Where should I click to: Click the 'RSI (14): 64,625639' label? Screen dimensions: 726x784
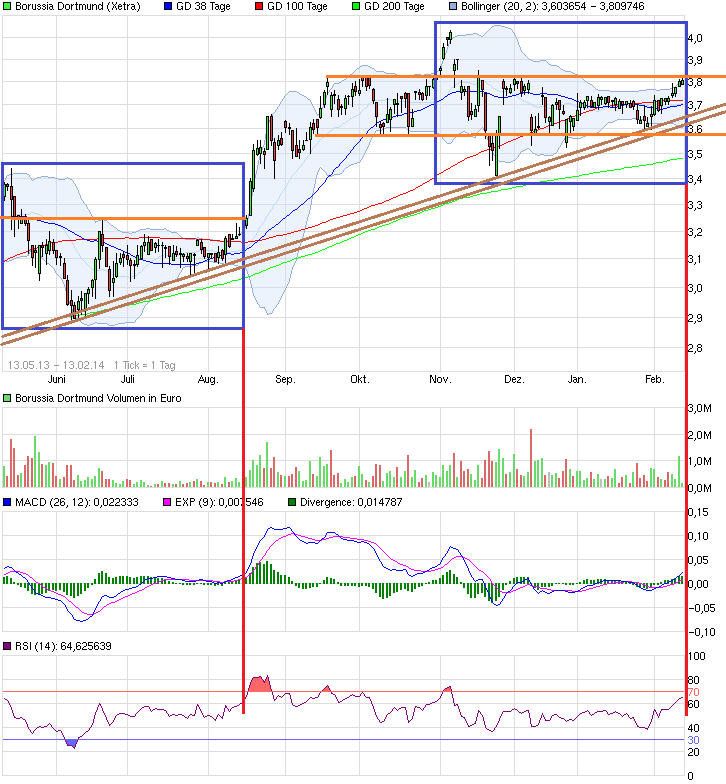click(63, 646)
